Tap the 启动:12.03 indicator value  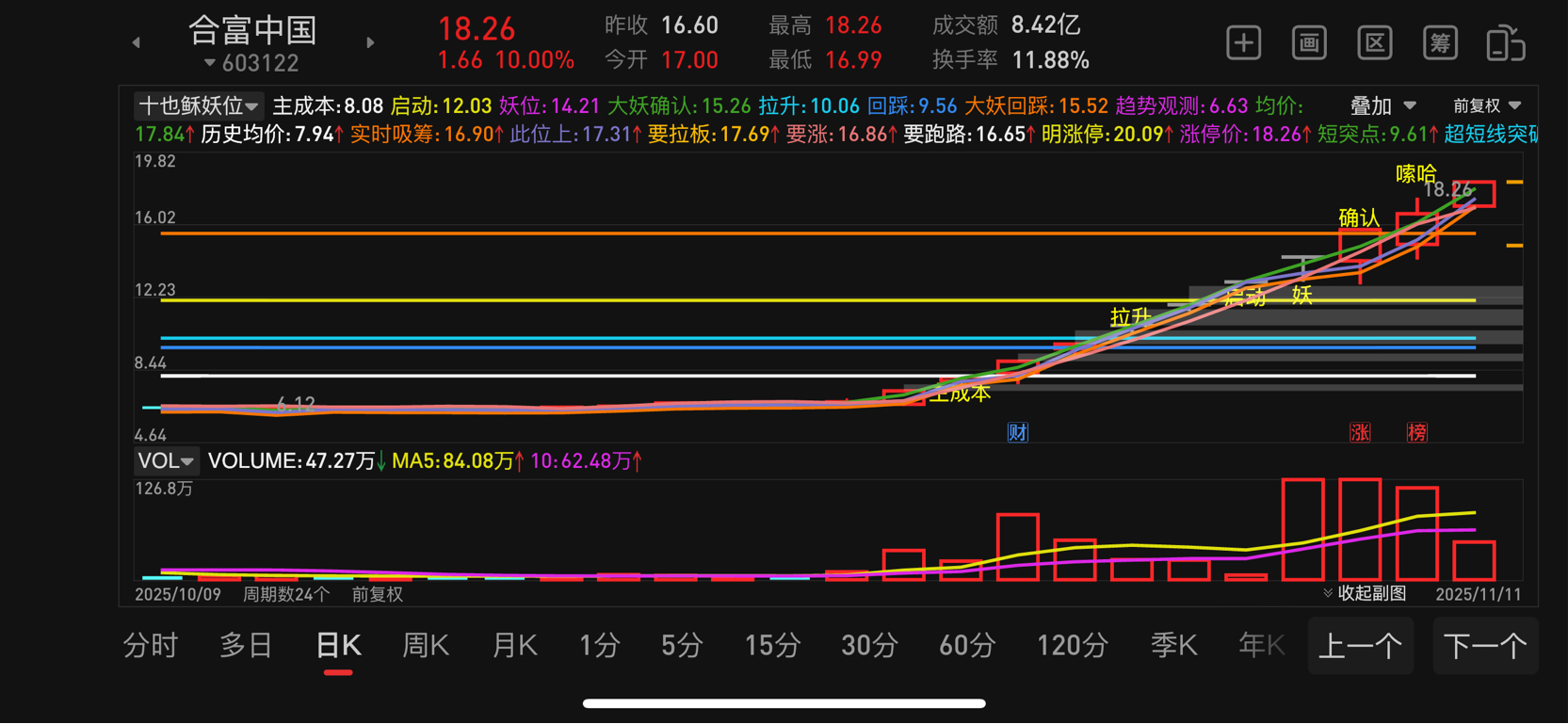(x=441, y=106)
